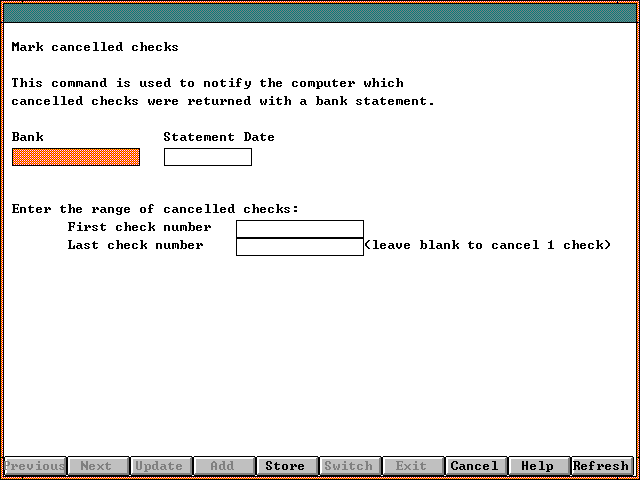Click the 'Bank' field label

pyautogui.click(x=28, y=137)
